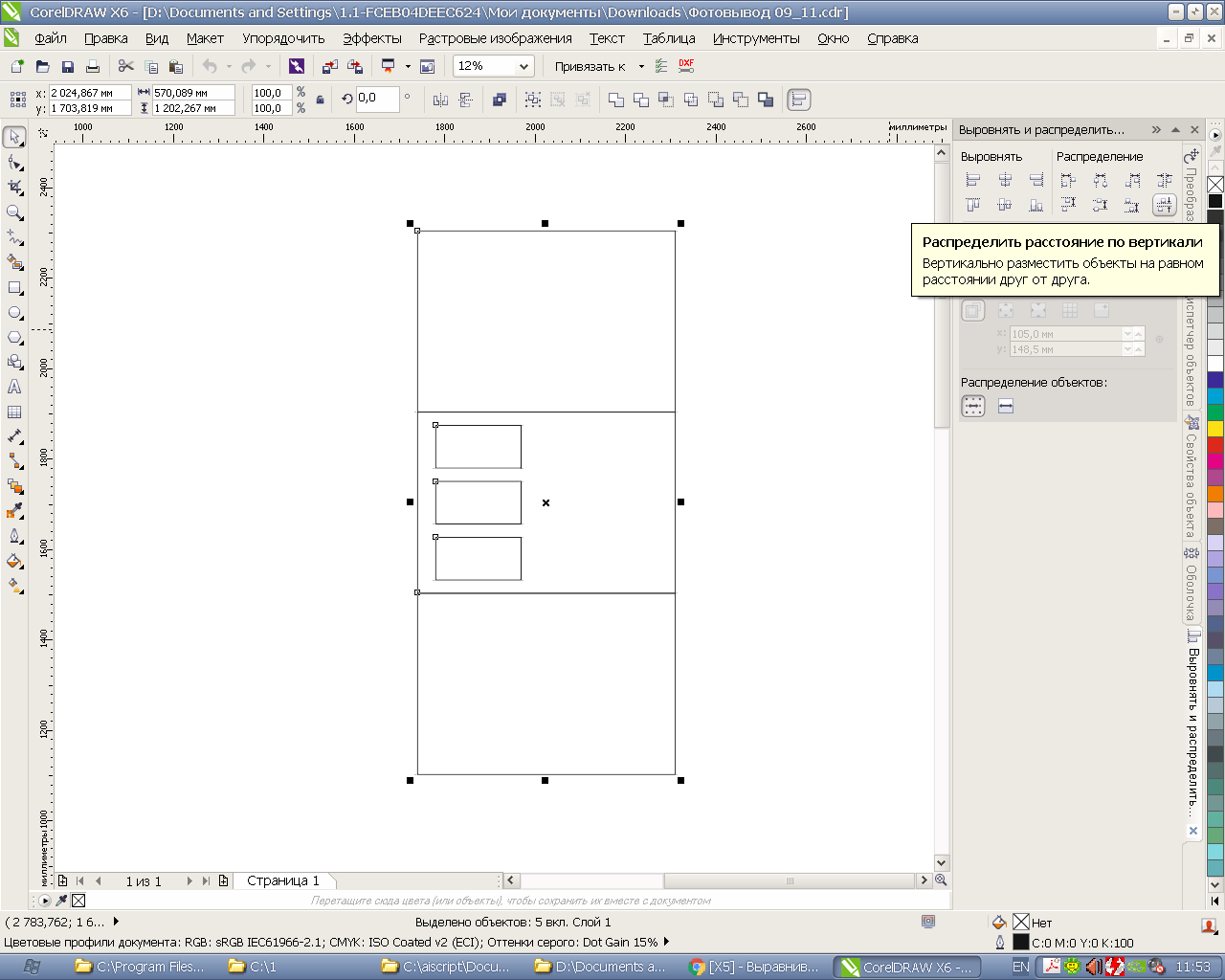Image resolution: width=1225 pixels, height=980 pixels.
Task: Pick the blue palette swatch
Action: (1215, 380)
